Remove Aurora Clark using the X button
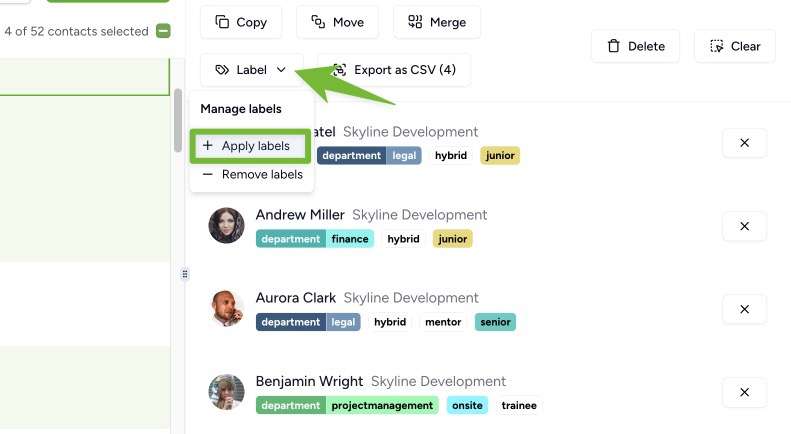Viewport: 791px width, 434px height. click(x=745, y=309)
